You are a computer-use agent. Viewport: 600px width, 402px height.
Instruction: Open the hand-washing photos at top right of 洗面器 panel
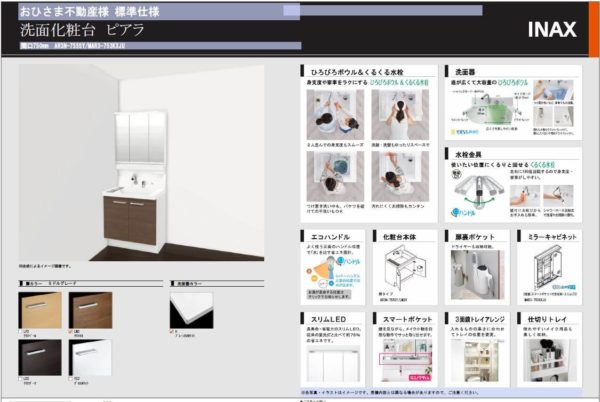[x=553, y=92]
